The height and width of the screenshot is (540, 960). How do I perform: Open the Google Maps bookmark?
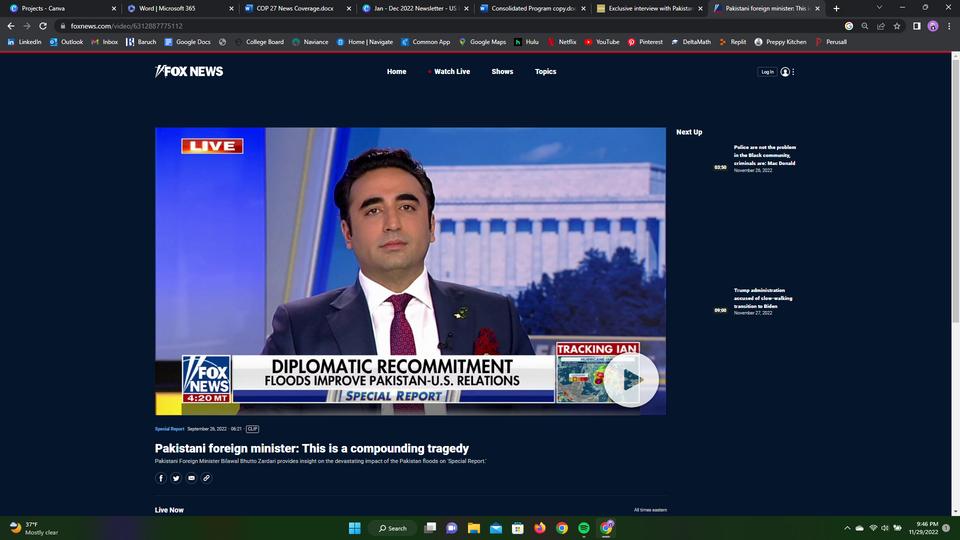482,42
